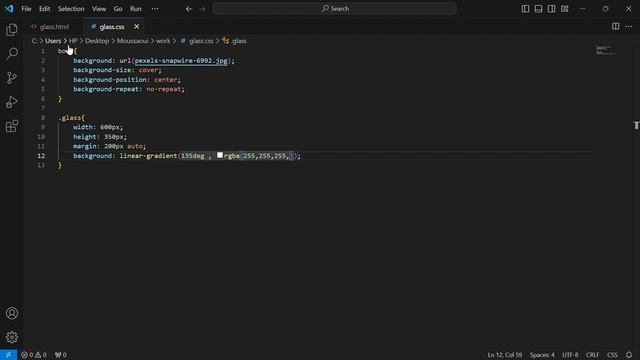
Task: Expand glass.css breadcrumb segment
Action: [197, 41]
